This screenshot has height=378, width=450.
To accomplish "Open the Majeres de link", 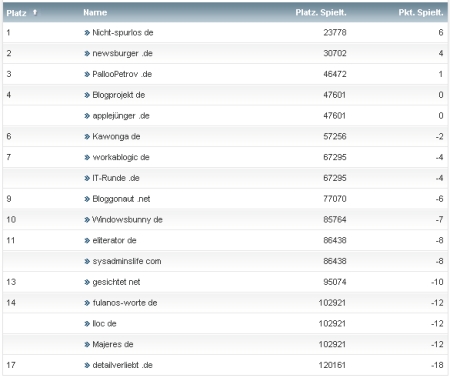I will tap(113, 344).
